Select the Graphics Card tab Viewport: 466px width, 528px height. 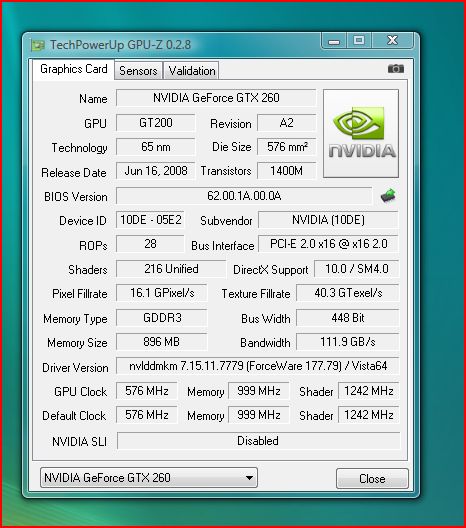click(74, 69)
